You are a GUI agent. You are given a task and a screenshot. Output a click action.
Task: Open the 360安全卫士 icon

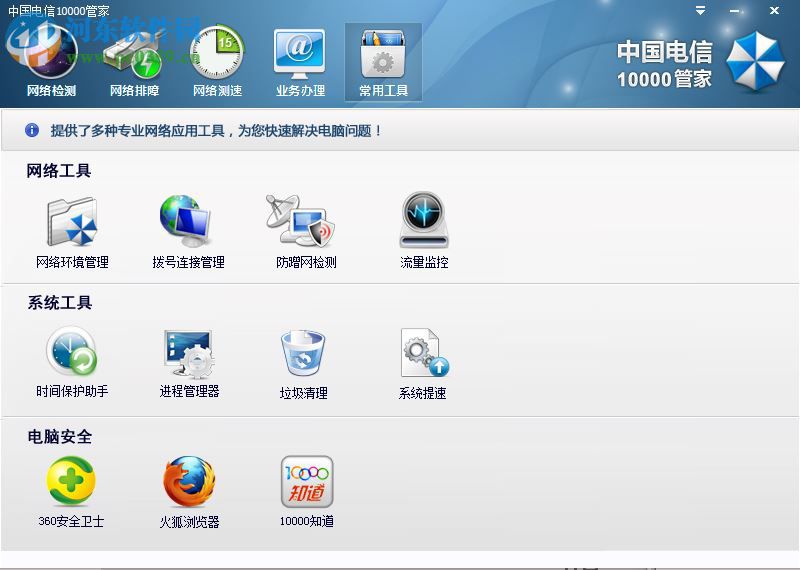tap(71, 481)
